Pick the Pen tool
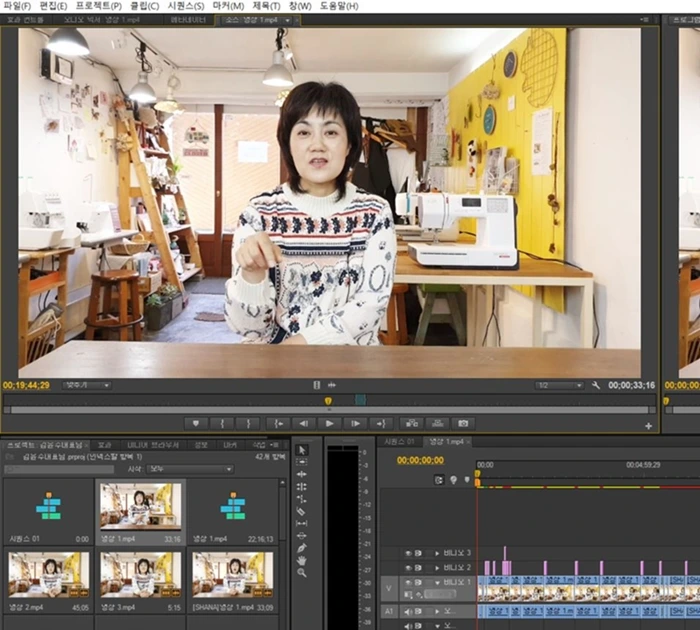This screenshot has height=630, width=700. click(302, 547)
